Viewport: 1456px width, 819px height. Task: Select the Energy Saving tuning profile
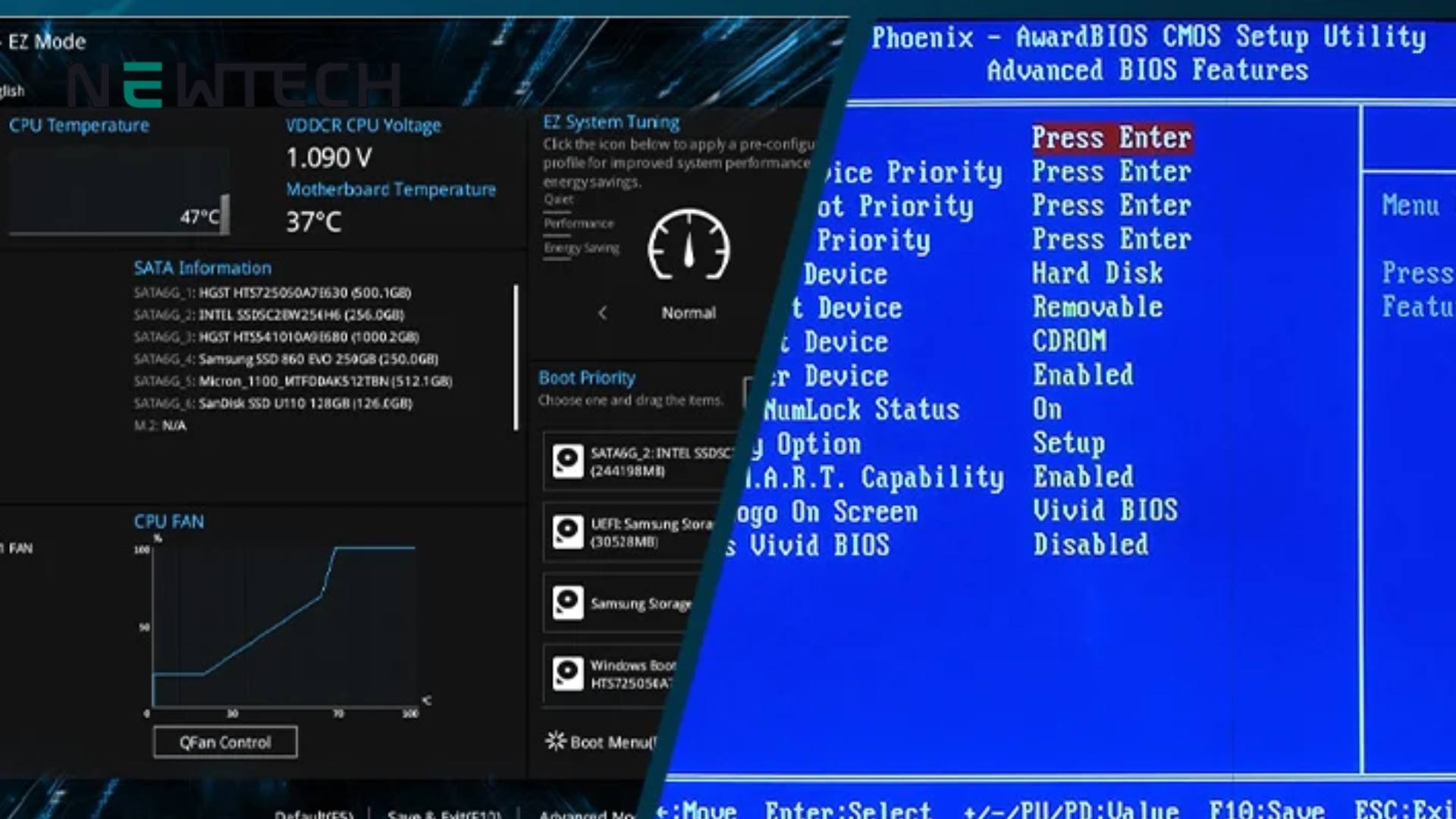click(x=582, y=248)
